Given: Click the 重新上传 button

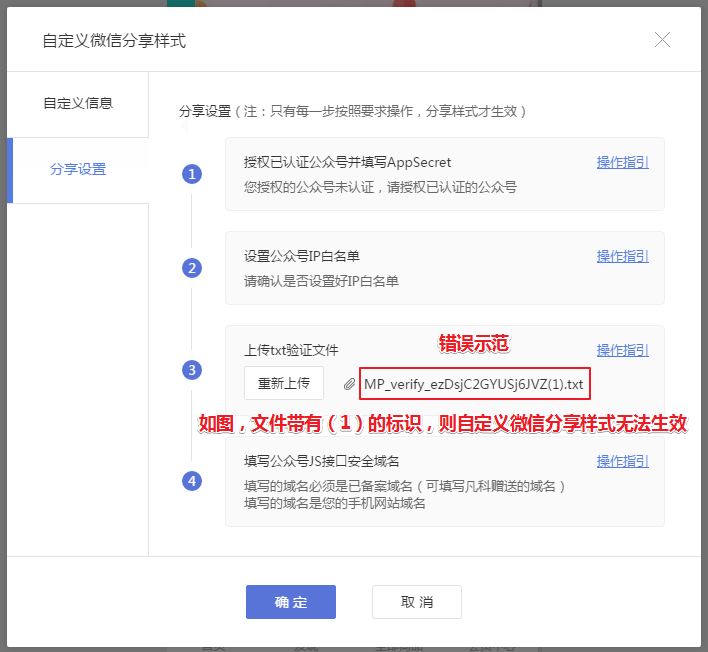Looking at the screenshot, I should (x=284, y=383).
